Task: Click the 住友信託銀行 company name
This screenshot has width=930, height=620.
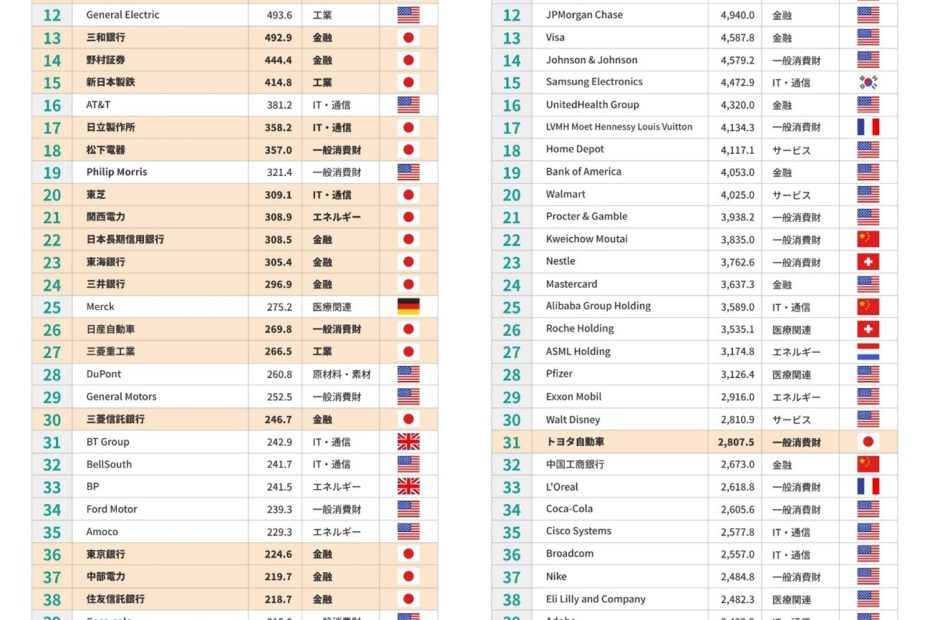Action: pyautogui.click(x=115, y=599)
